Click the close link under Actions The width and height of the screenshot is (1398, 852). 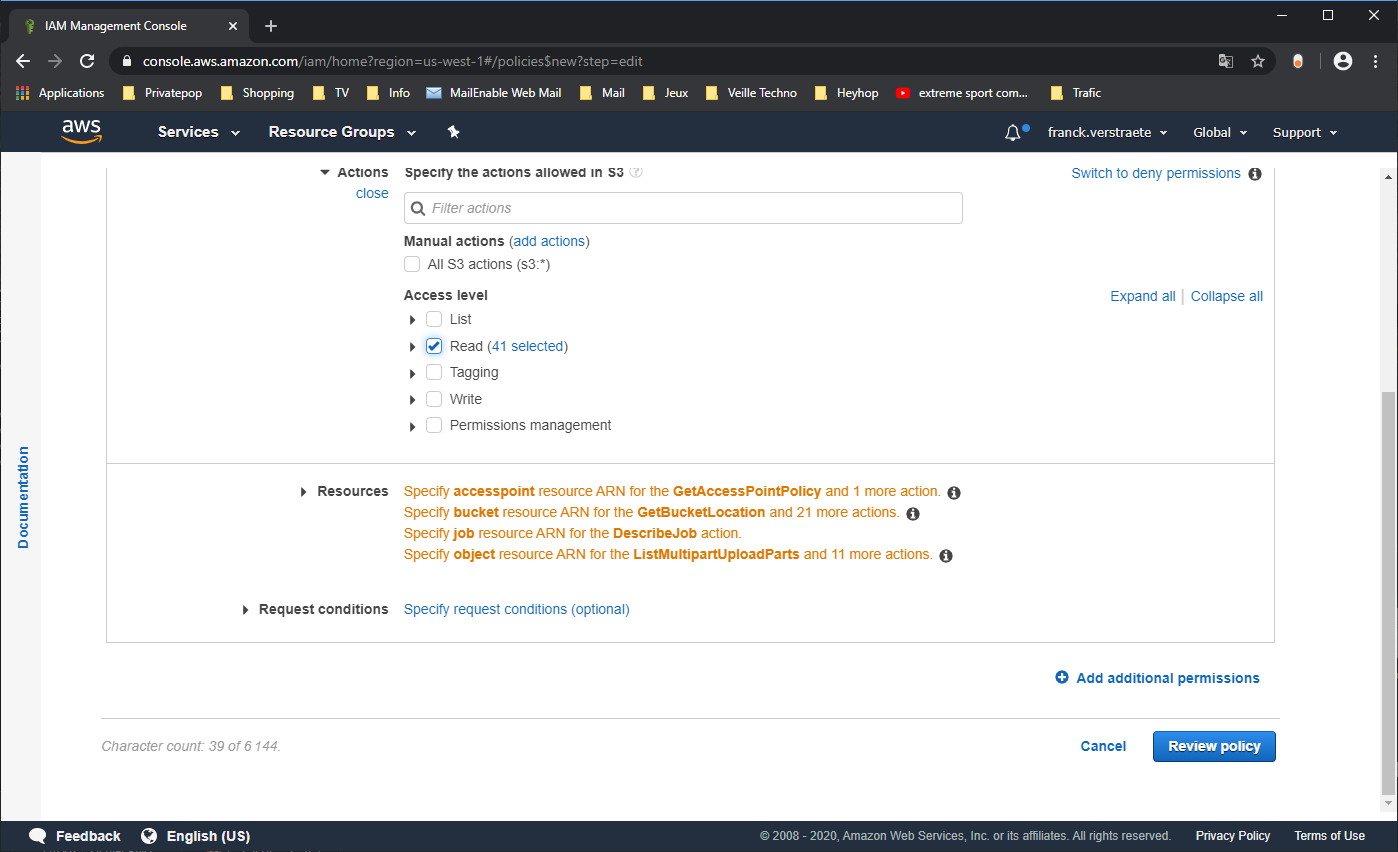pyautogui.click(x=372, y=193)
